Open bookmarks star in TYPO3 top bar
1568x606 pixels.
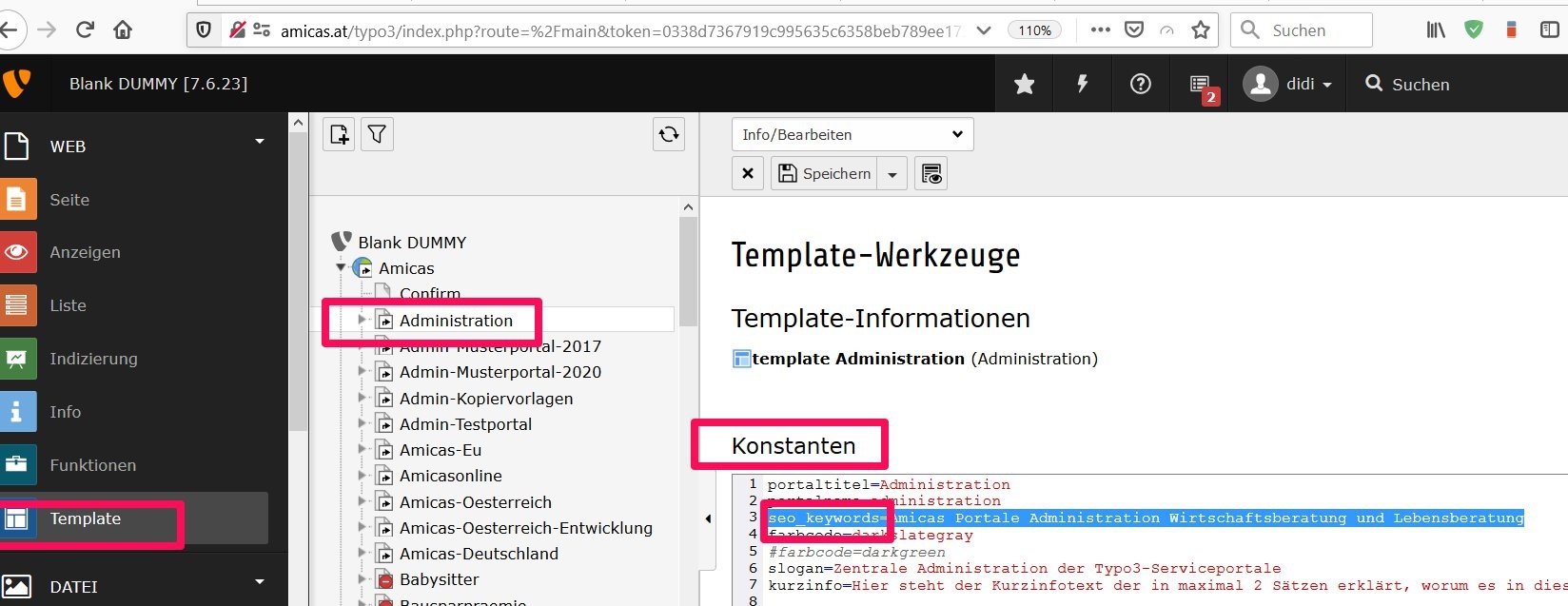1025,85
